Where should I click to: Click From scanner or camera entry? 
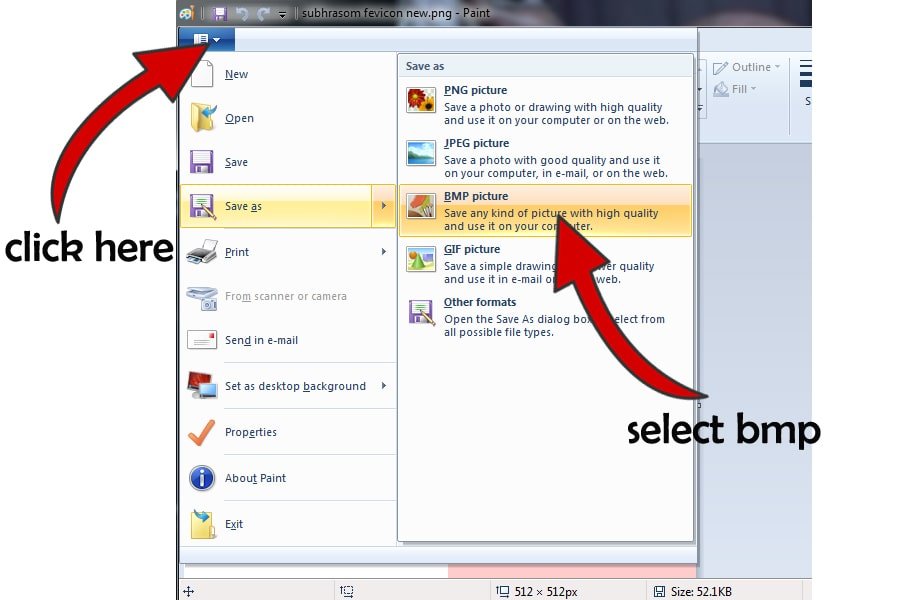[288, 296]
